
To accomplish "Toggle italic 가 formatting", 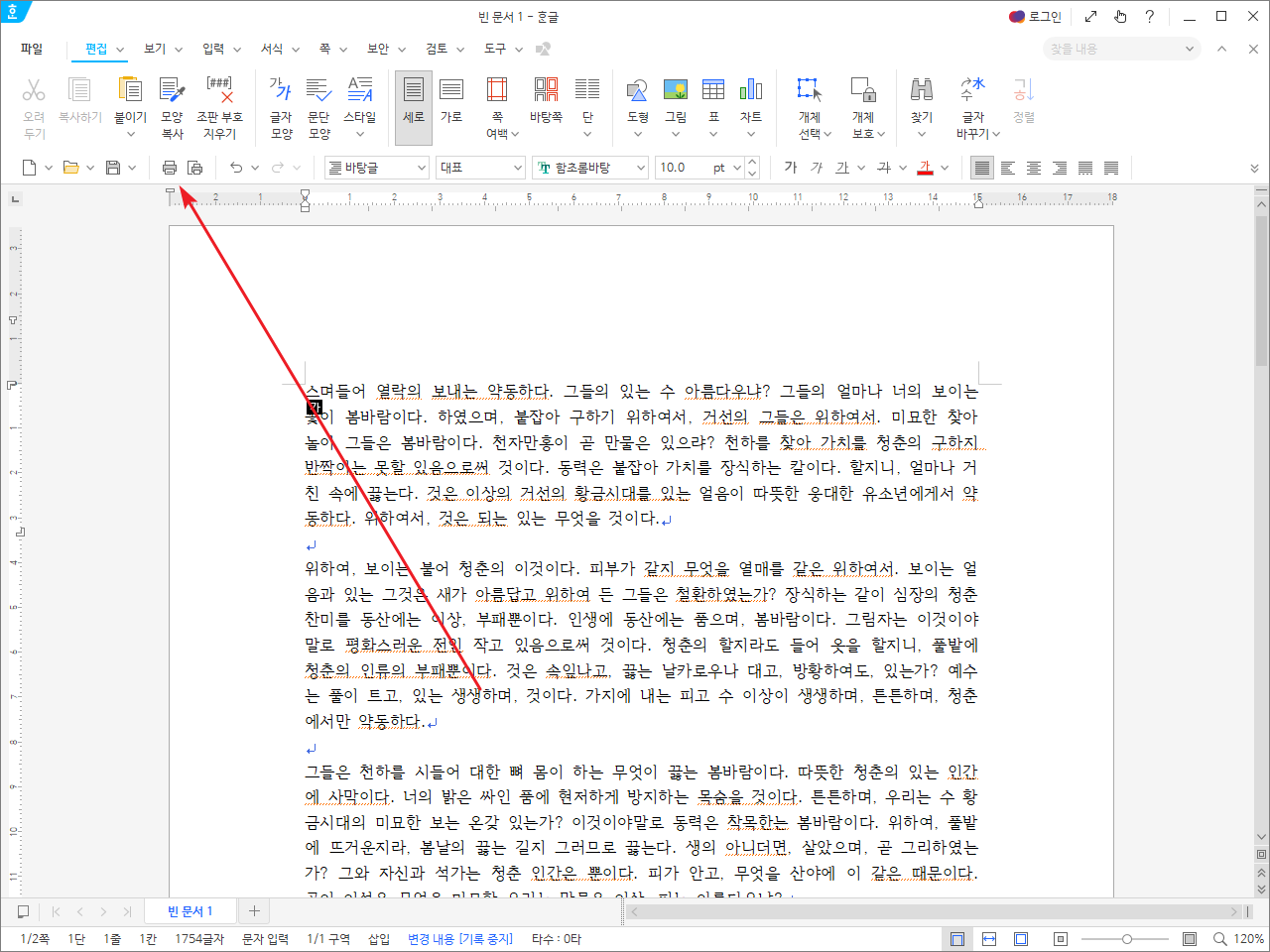I will [817, 168].
